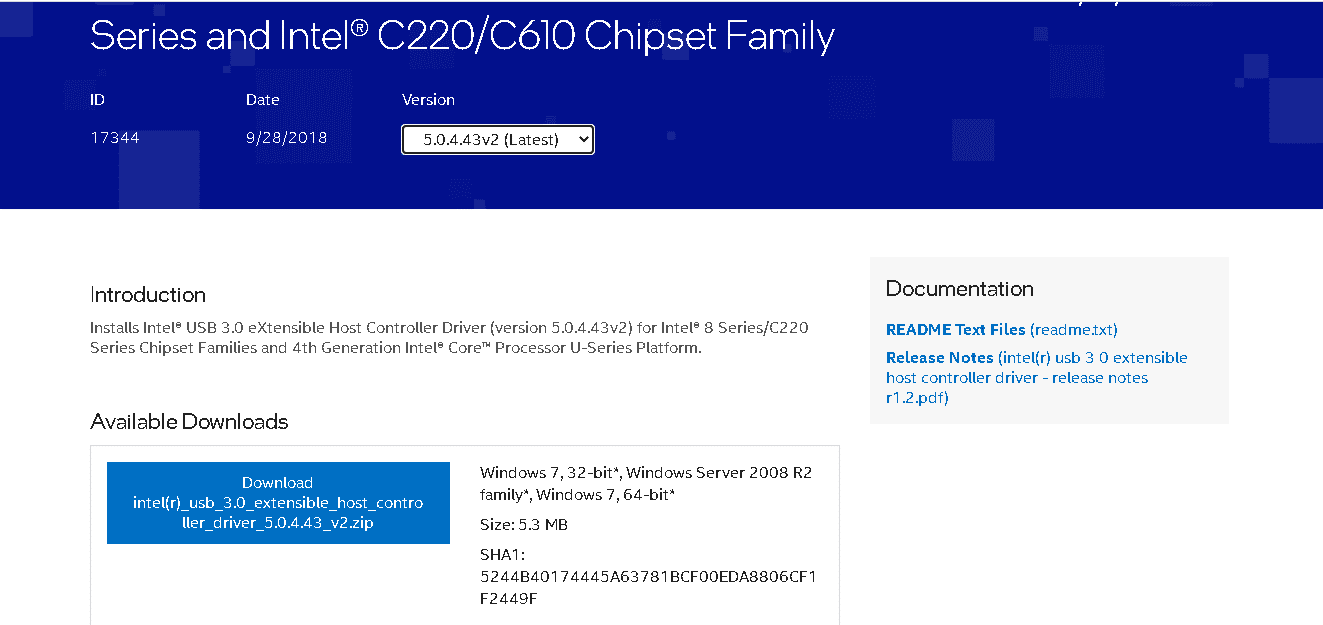Open the README Text Files link
The image size is (1323, 625).
click(954, 329)
